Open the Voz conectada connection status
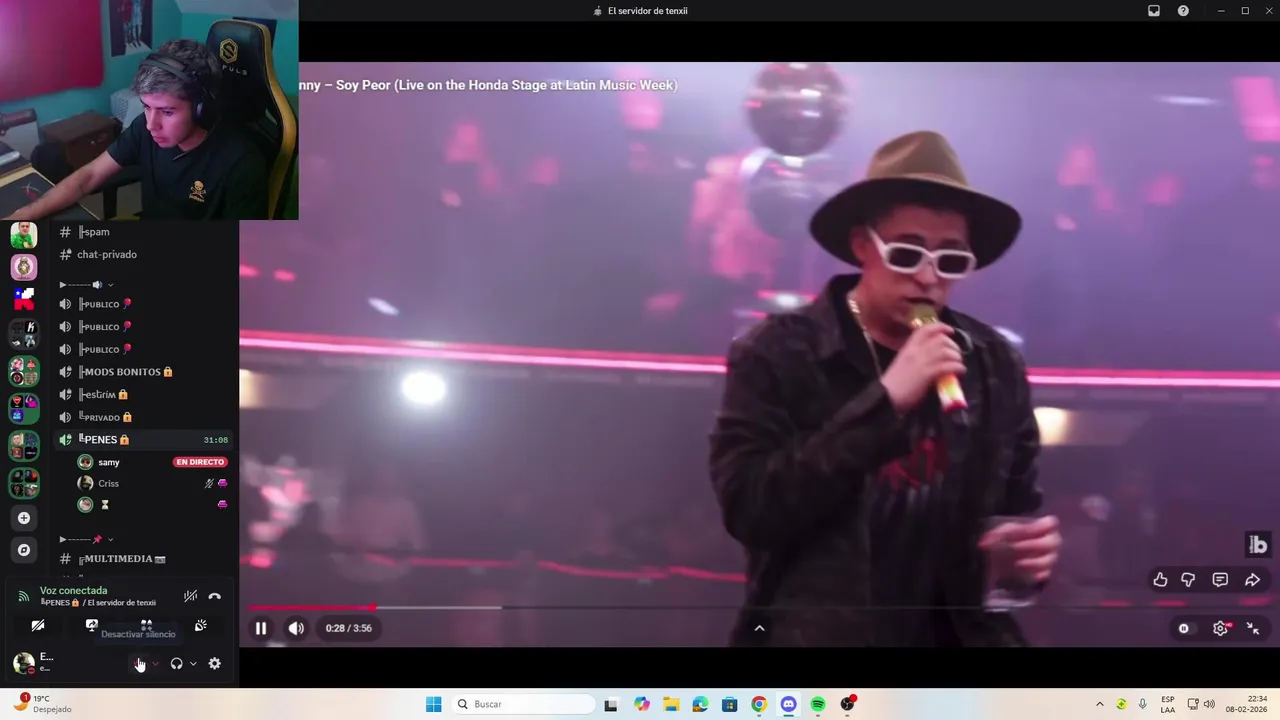This screenshot has height=720, width=1280. click(x=73, y=590)
